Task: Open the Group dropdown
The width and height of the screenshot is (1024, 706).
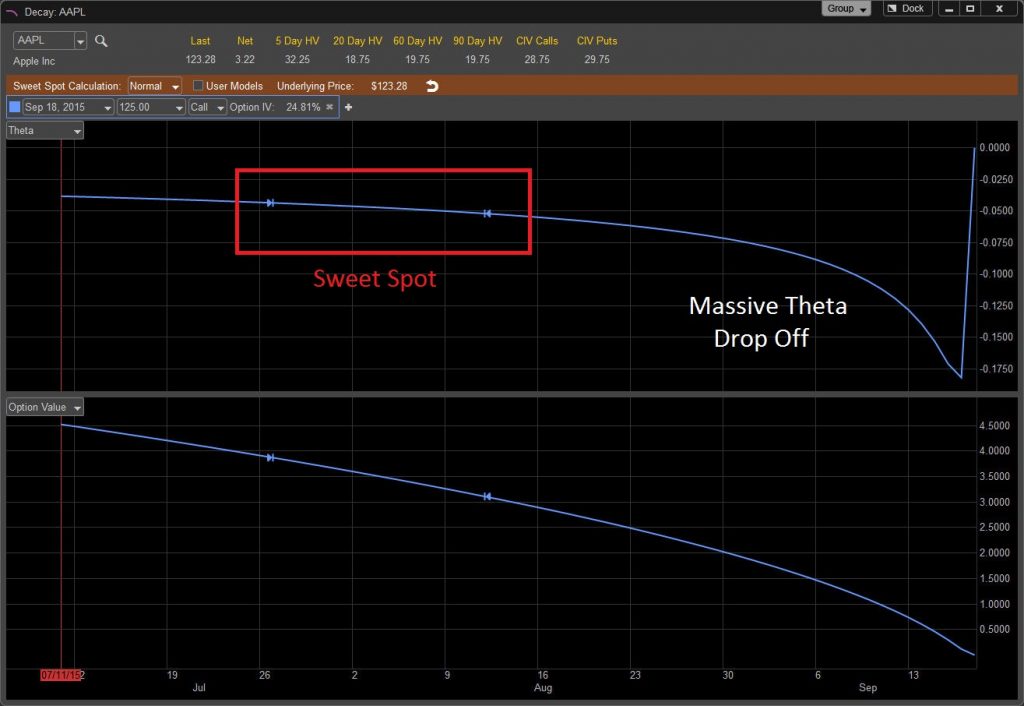Action: (x=846, y=8)
